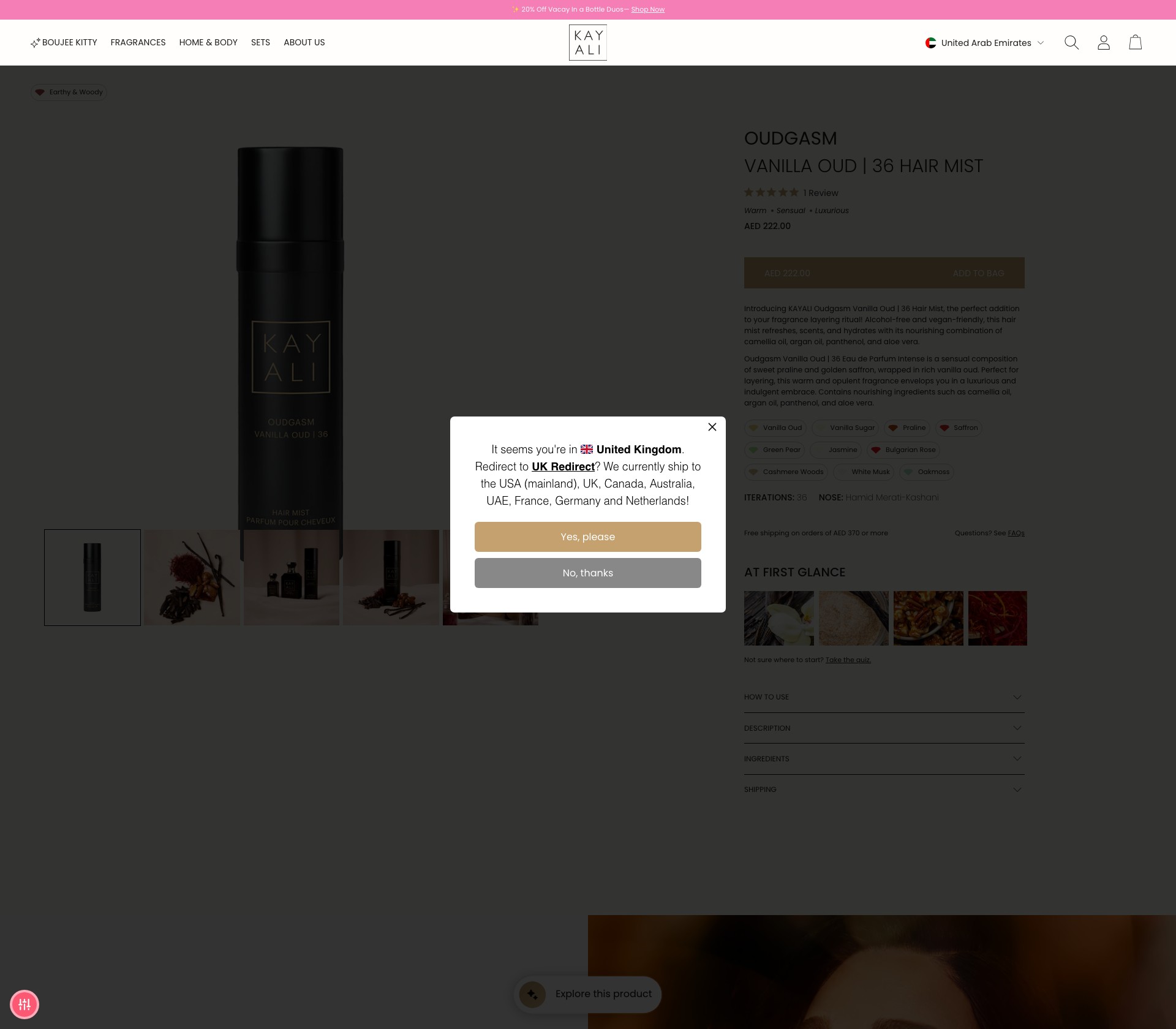Select the Bulgarian Rose note chip
The width and height of the screenshot is (1176, 1029).
click(x=903, y=450)
